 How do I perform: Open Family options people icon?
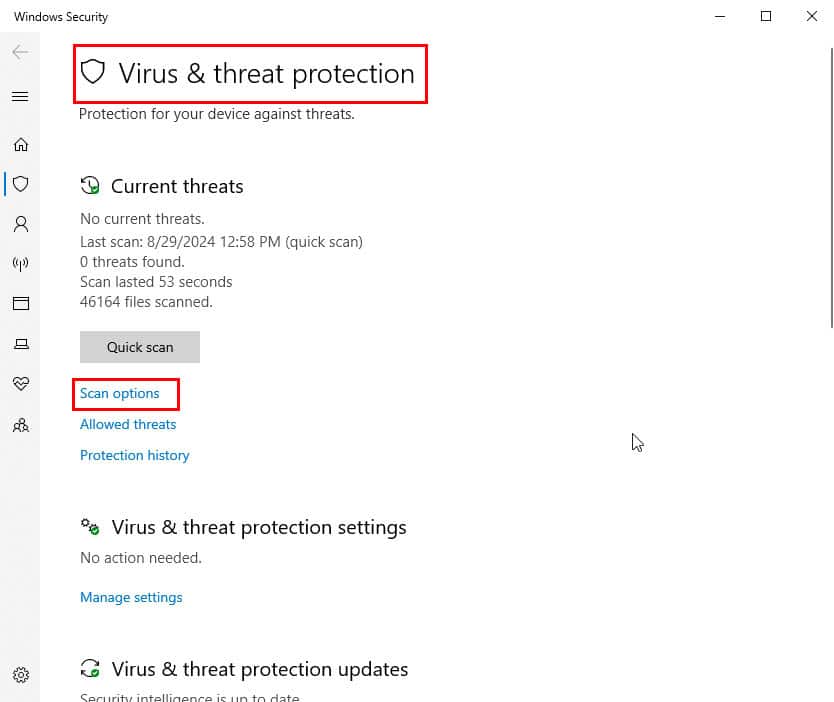(x=21, y=425)
